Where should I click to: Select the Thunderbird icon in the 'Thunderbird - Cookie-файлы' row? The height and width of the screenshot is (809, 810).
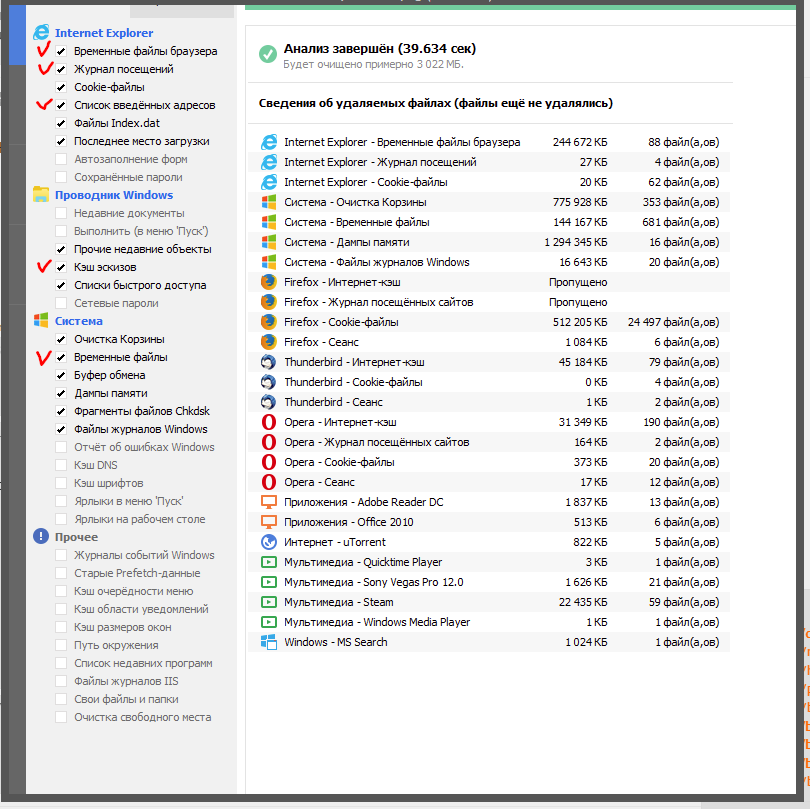(269, 382)
